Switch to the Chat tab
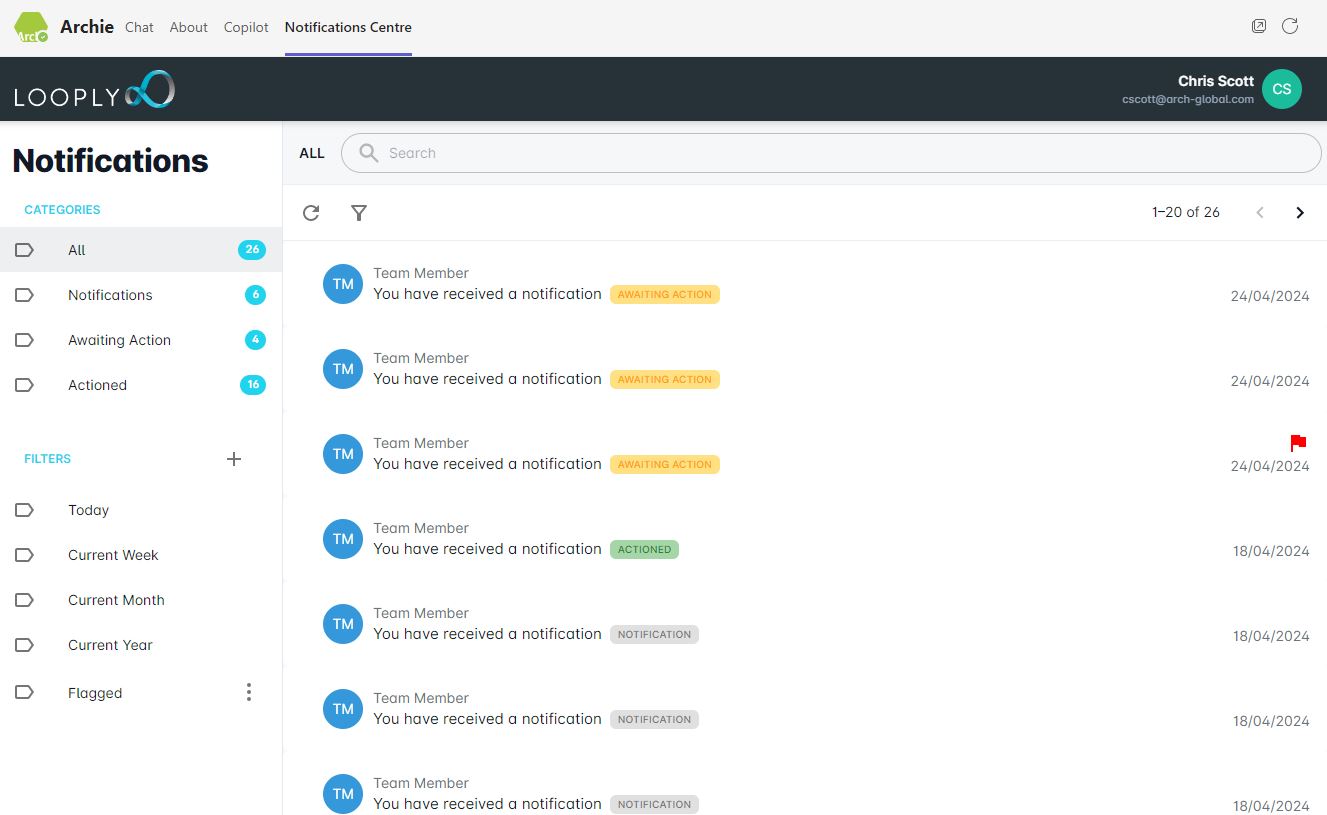The image size is (1327, 815). coord(139,27)
